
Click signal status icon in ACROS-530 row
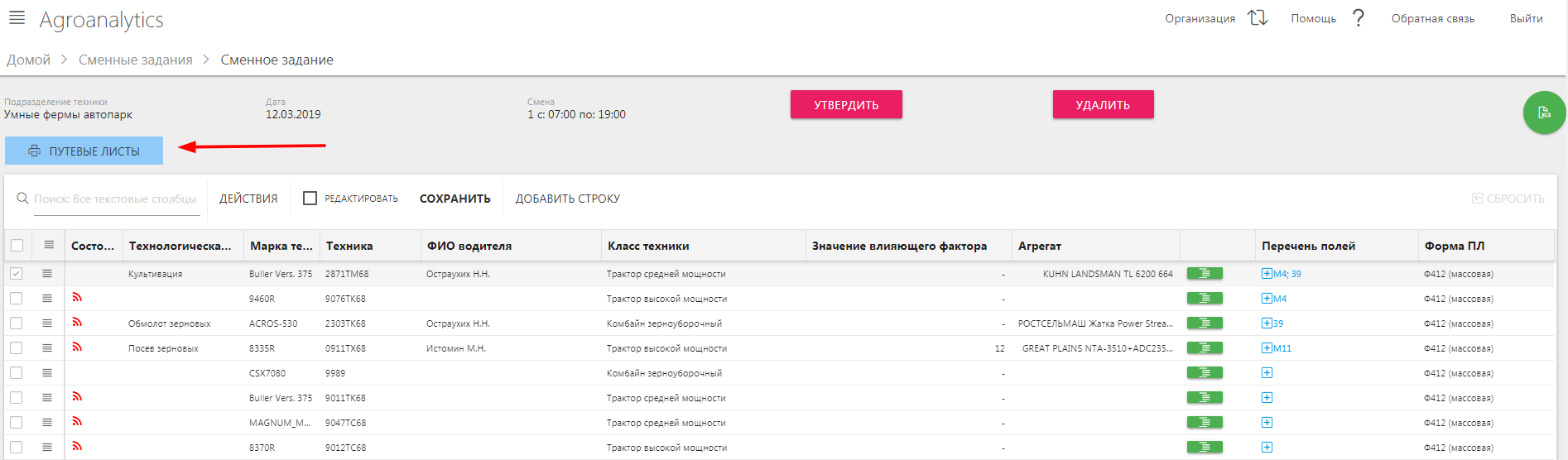tap(77, 322)
